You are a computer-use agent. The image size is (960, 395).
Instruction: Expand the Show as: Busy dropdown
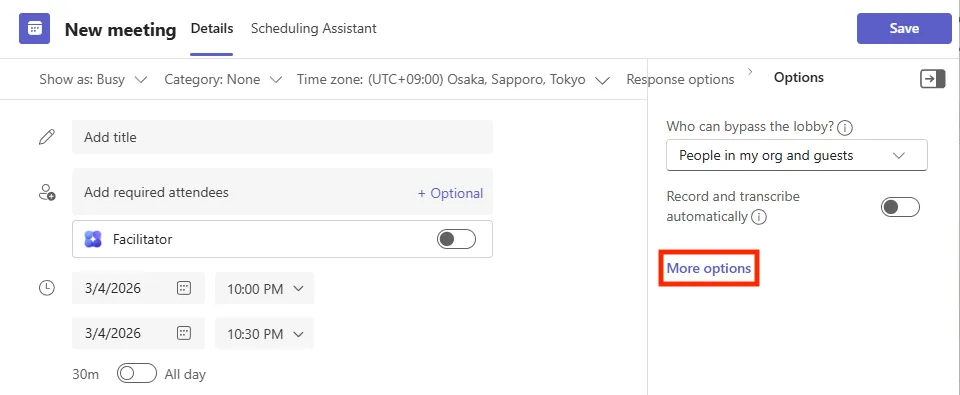[93, 80]
